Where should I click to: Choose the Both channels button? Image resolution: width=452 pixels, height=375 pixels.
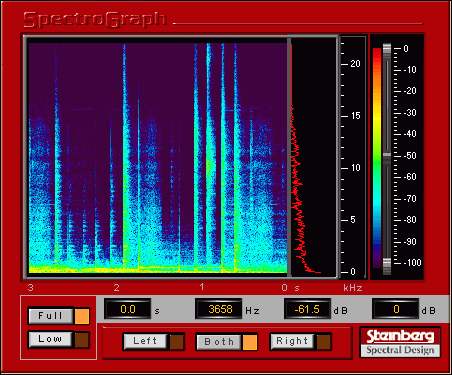(x=218, y=342)
